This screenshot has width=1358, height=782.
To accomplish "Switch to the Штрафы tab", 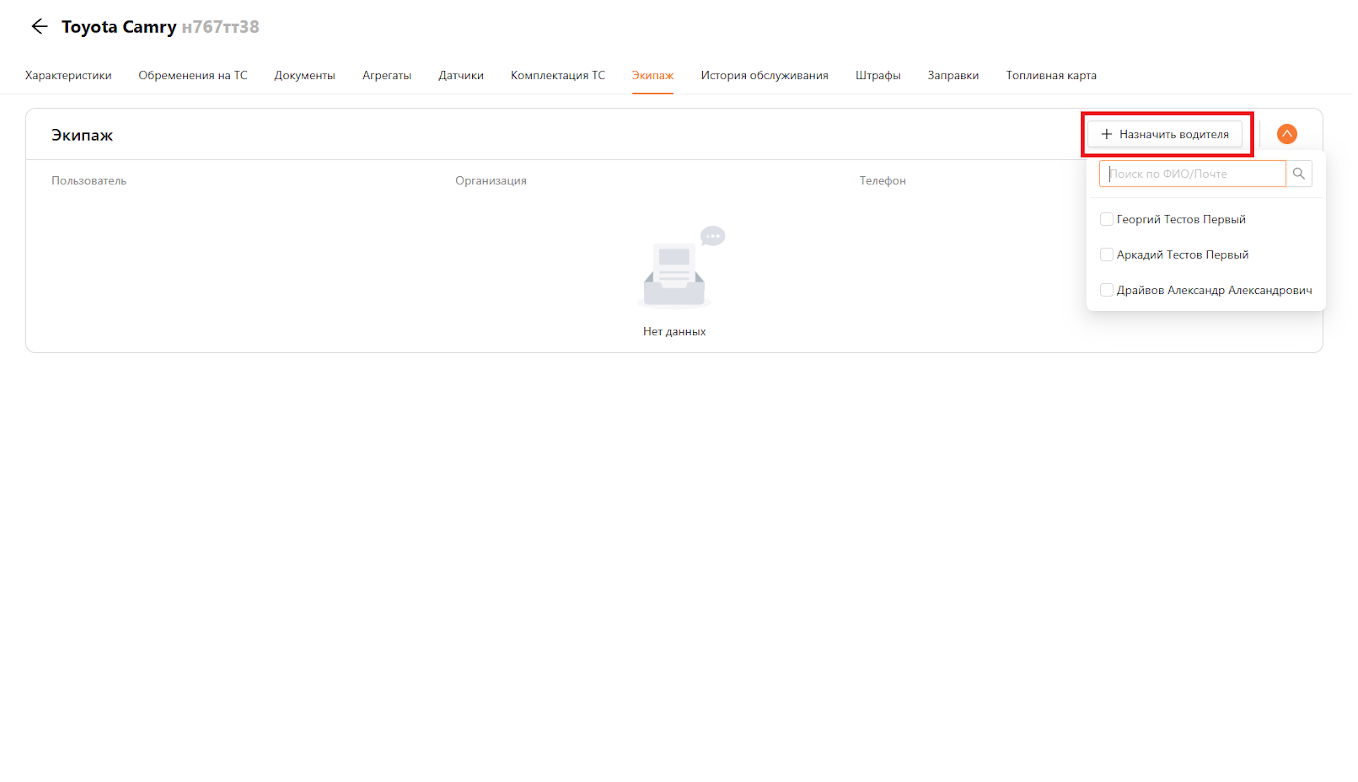I will [878, 75].
